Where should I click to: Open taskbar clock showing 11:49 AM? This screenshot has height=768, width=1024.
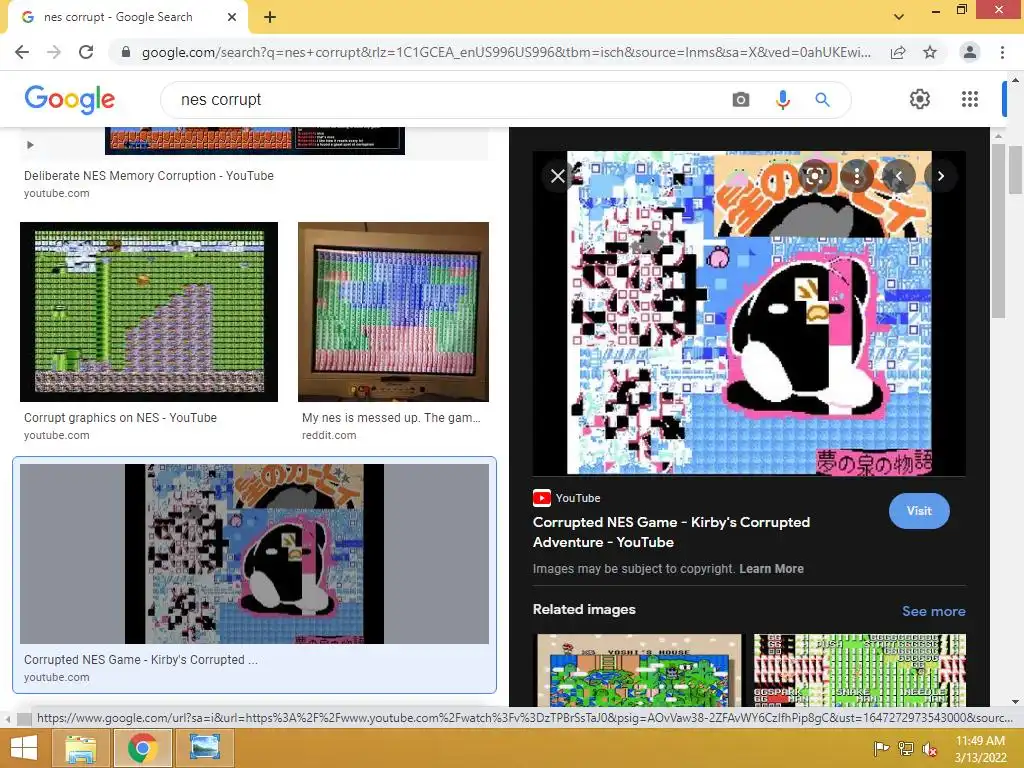pos(980,748)
